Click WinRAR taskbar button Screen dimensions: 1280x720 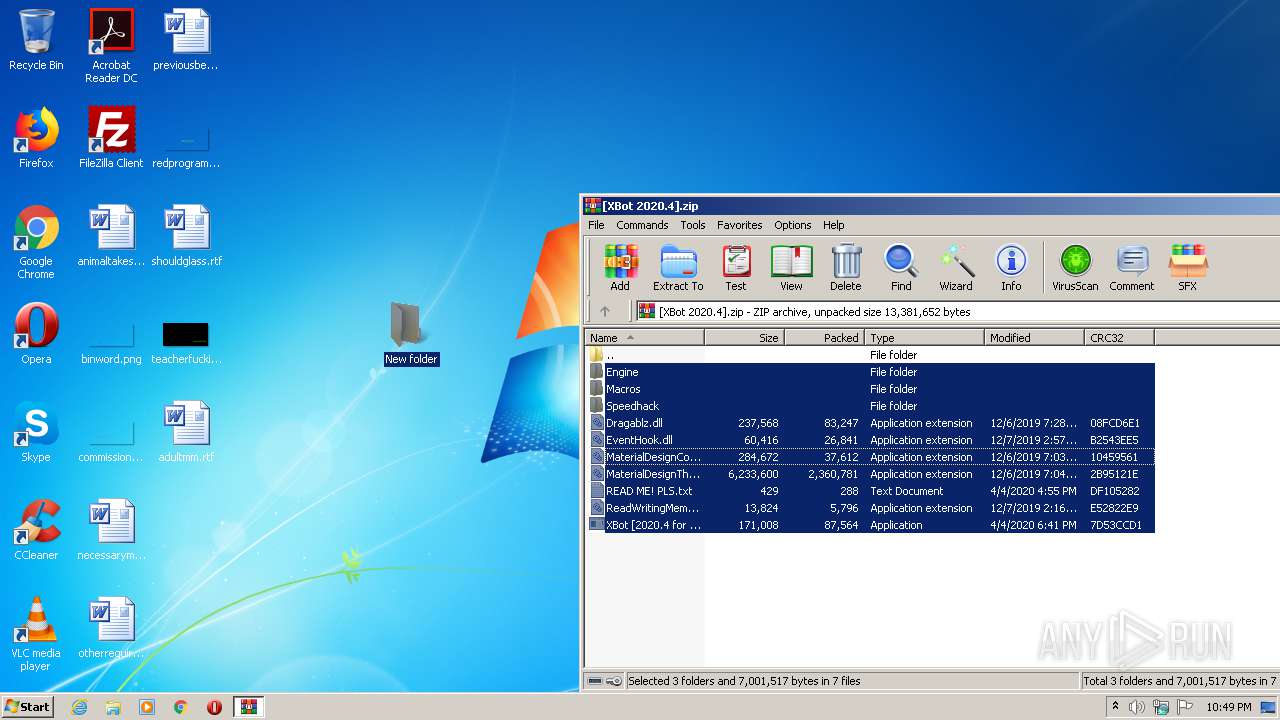pyautogui.click(x=248, y=707)
